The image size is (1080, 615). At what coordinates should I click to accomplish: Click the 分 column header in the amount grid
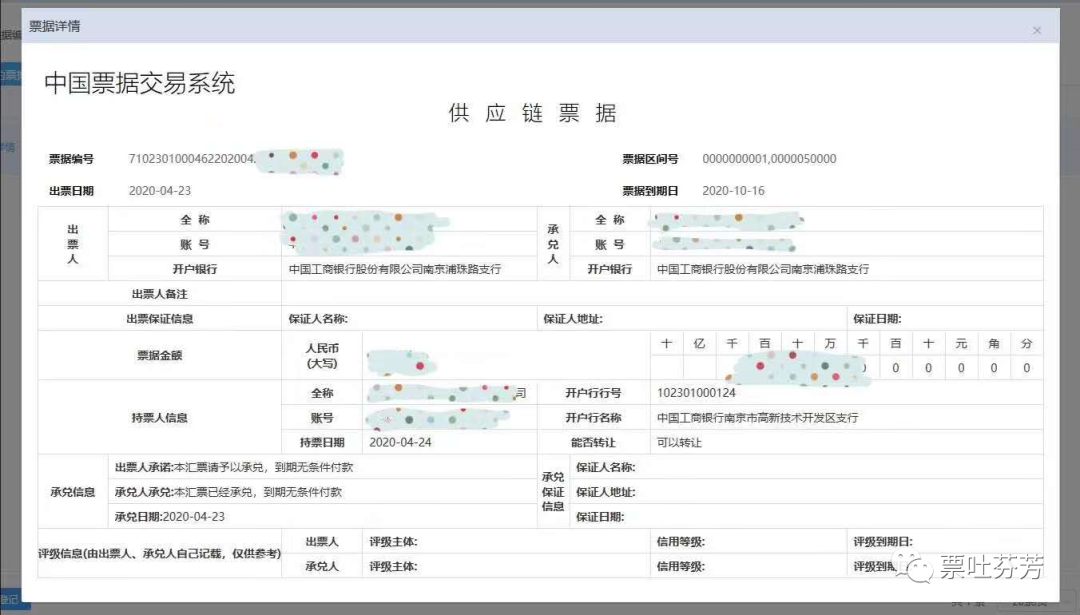[x=1026, y=344]
